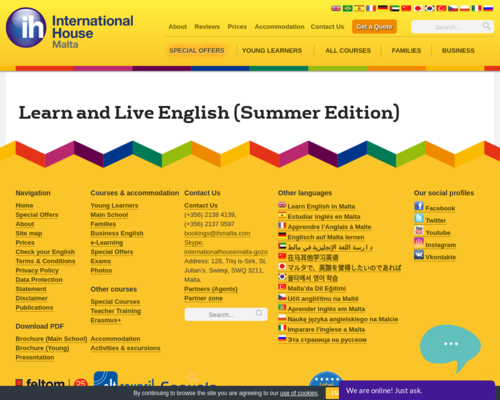Open the Twitter profile icon
This screenshot has width=500, height=400.
(419, 218)
